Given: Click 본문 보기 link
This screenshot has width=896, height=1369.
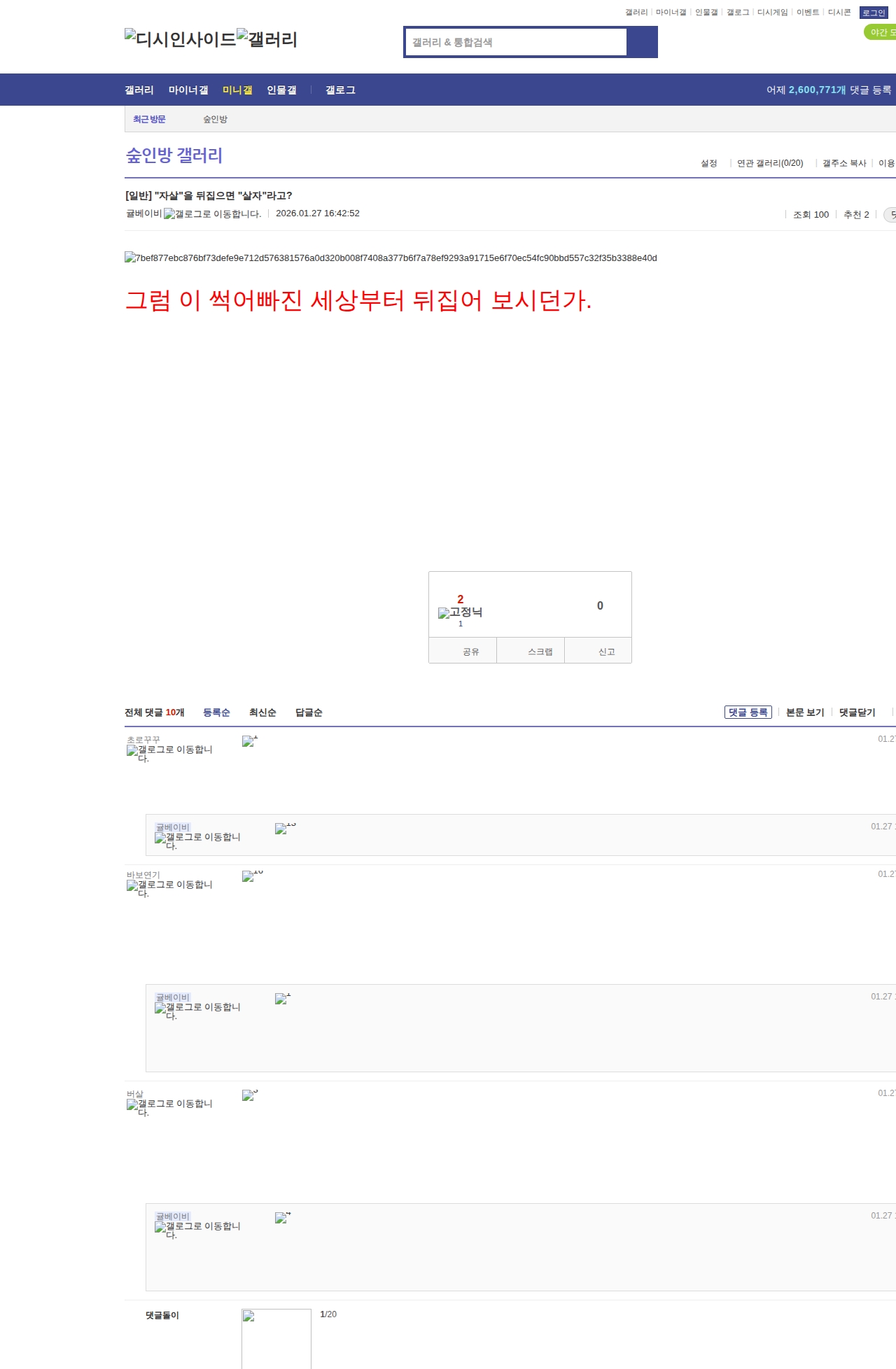Looking at the screenshot, I should click(x=805, y=712).
